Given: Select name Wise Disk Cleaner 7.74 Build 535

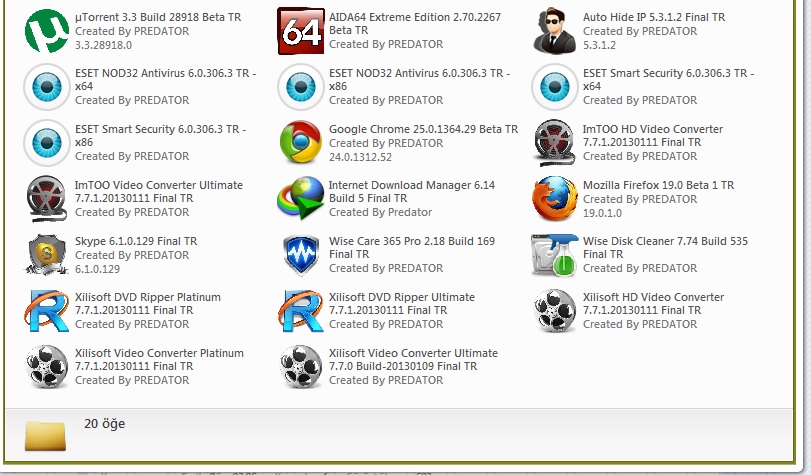Looking at the screenshot, I should coord(665,241).
